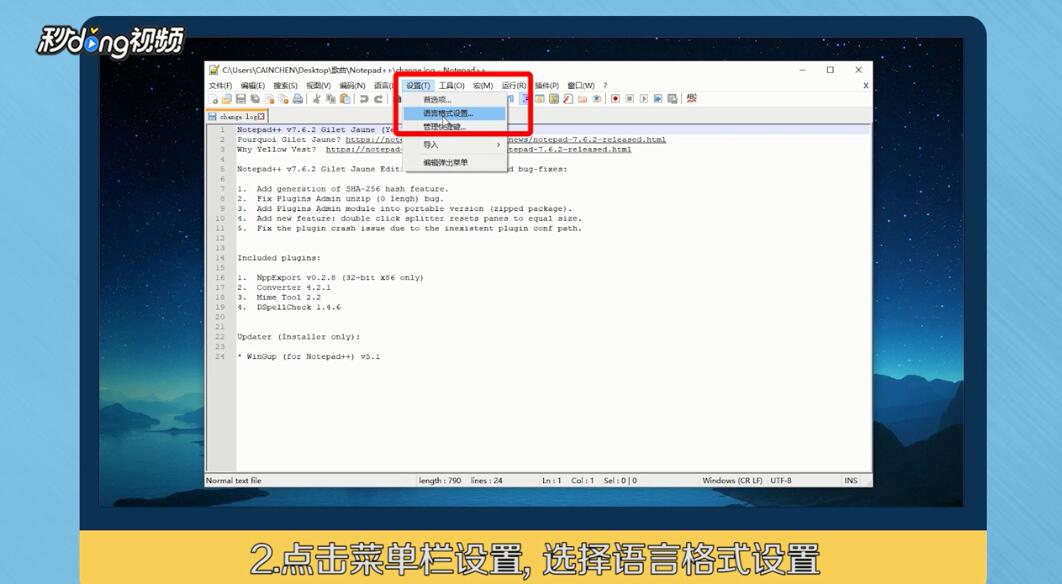1062x584 pixels.
Task: Choose 编辑弹出菜单 menu entry
Action: pos(454,163)
